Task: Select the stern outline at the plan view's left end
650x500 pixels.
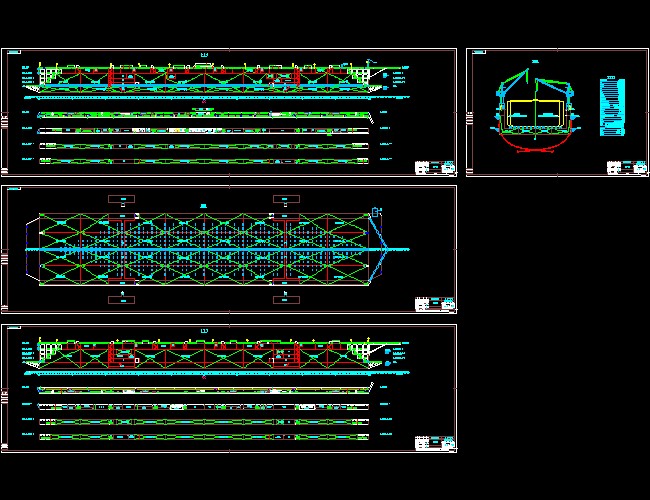Action: 32,249
